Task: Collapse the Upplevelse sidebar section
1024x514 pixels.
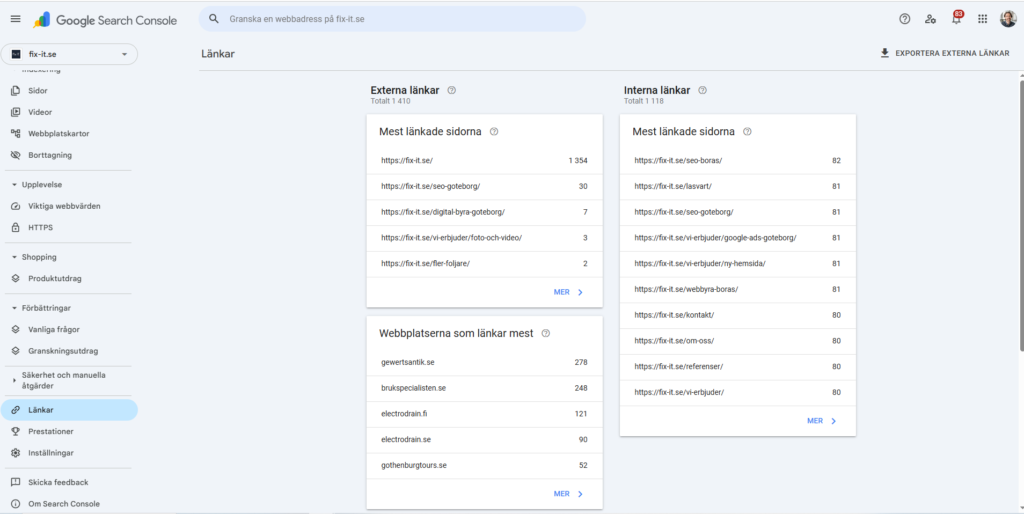Action: [x=14, y=185]
